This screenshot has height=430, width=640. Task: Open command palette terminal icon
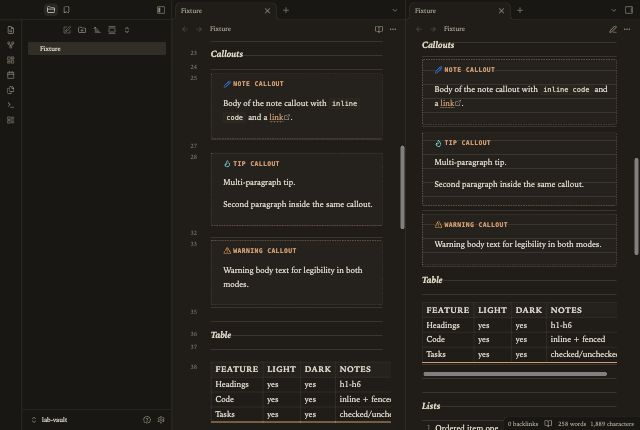tap(11, 105)
